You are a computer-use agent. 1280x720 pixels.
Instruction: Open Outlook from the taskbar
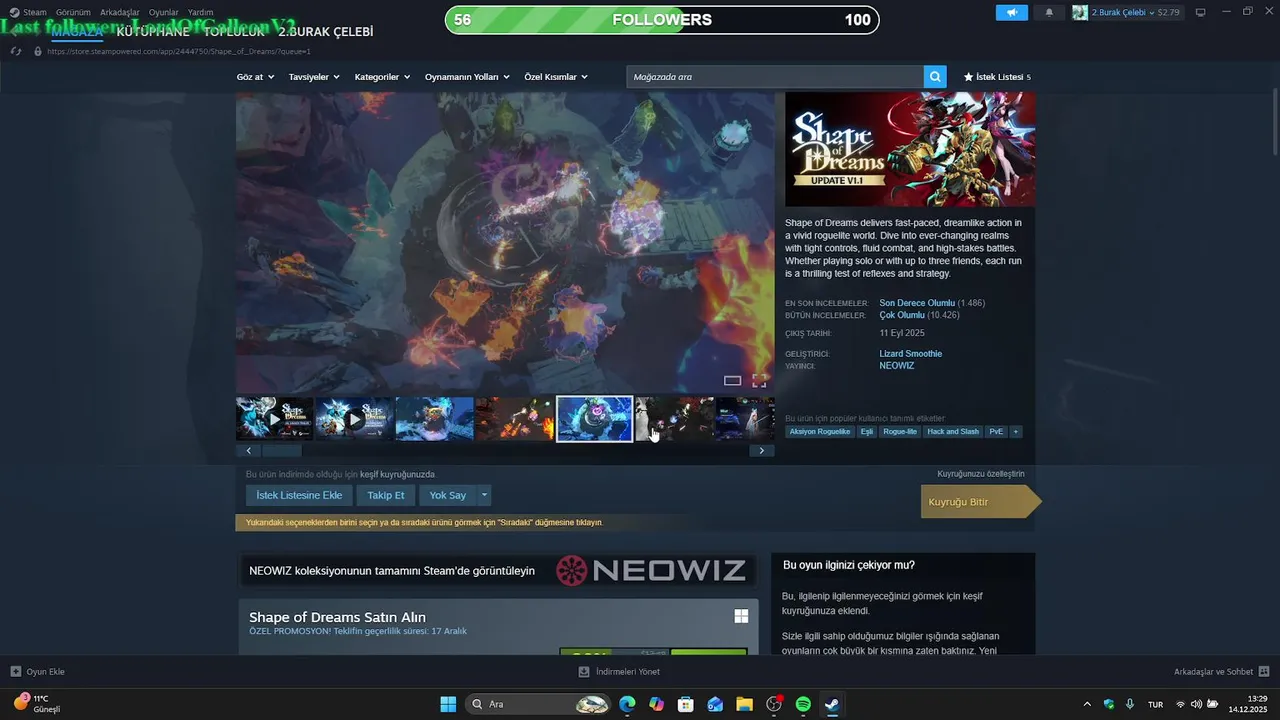pos(715,704)
